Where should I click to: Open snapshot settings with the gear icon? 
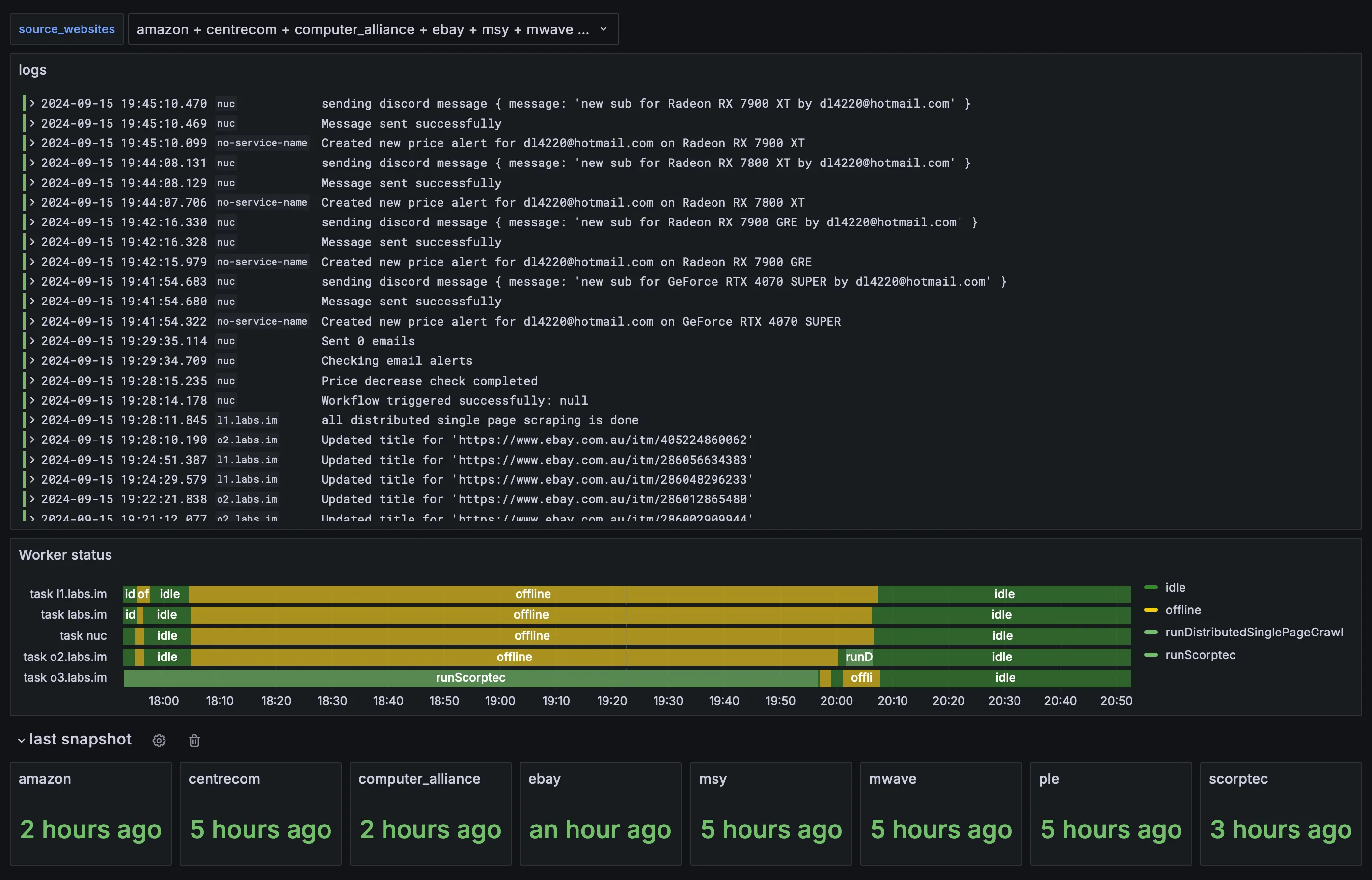click(x=159, y=740)
